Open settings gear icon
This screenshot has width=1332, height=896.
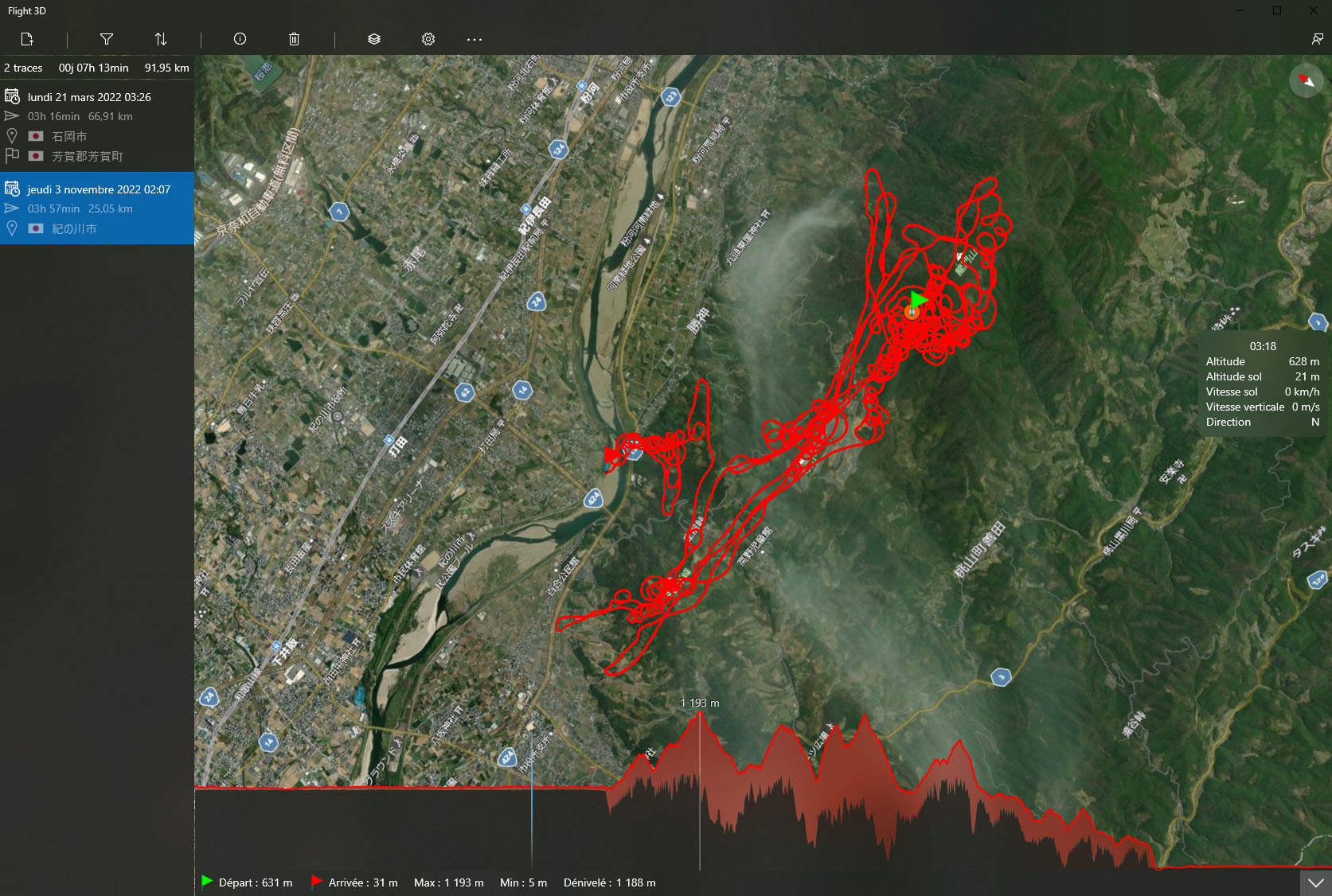point(428,39)
